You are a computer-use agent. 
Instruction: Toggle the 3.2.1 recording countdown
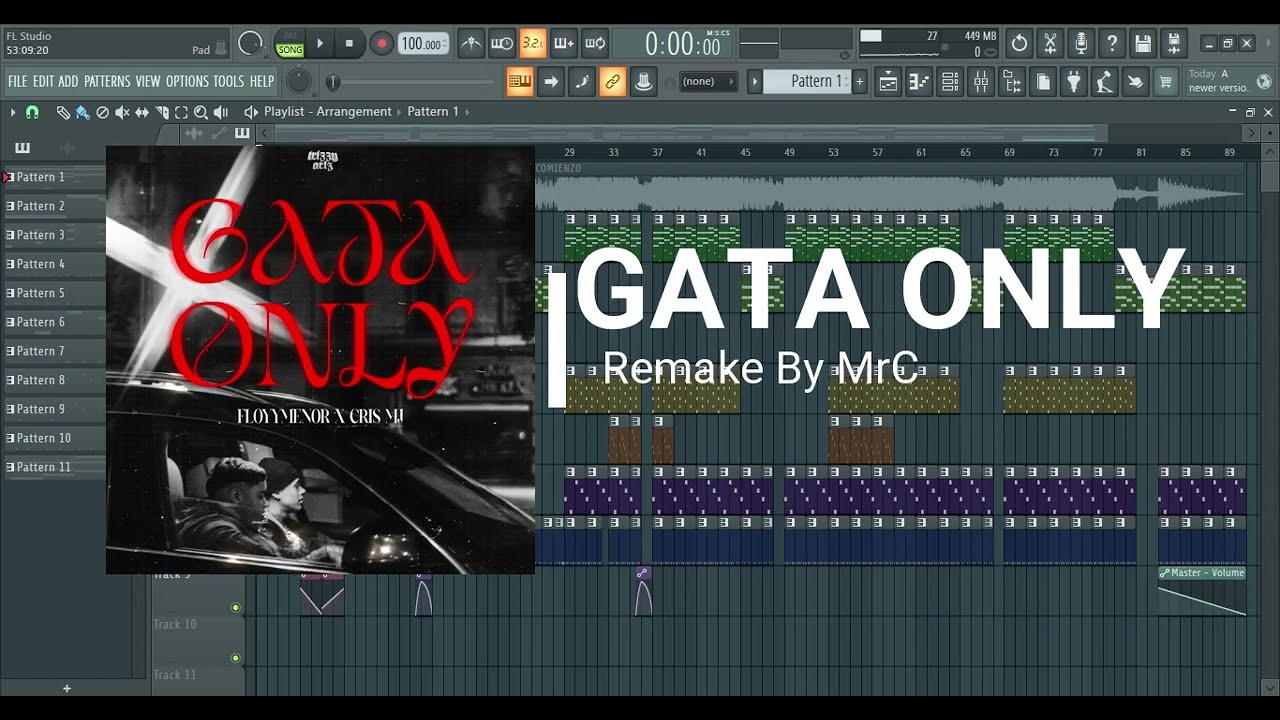tap(533, 43)
